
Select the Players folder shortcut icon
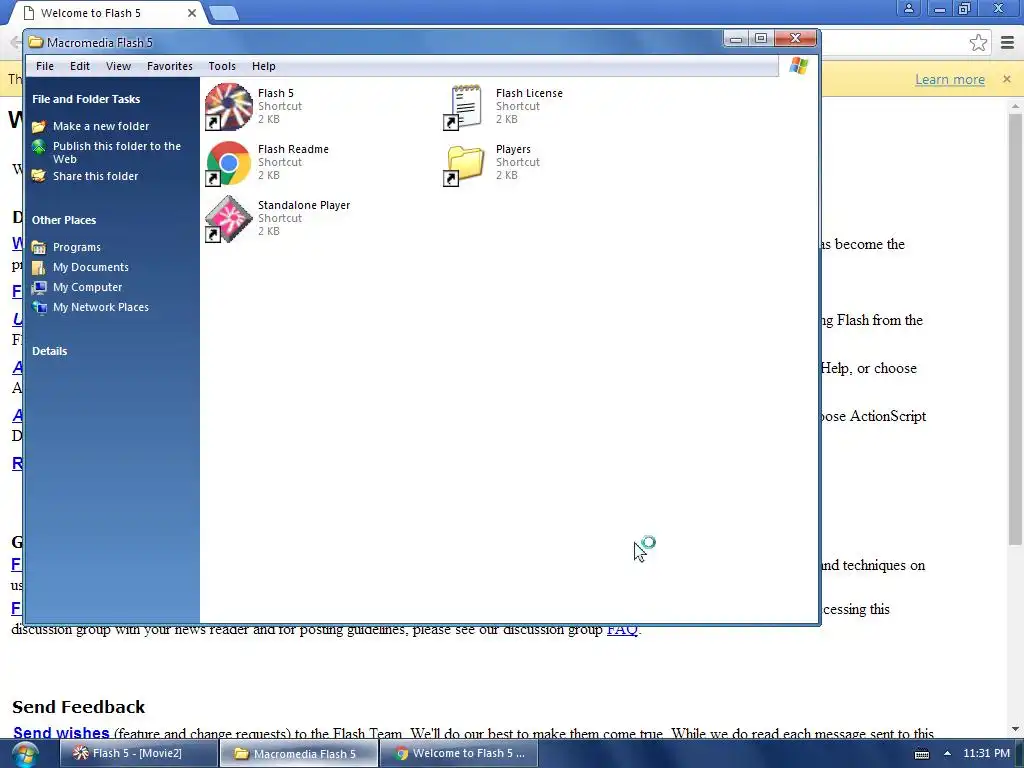point(466,163)
